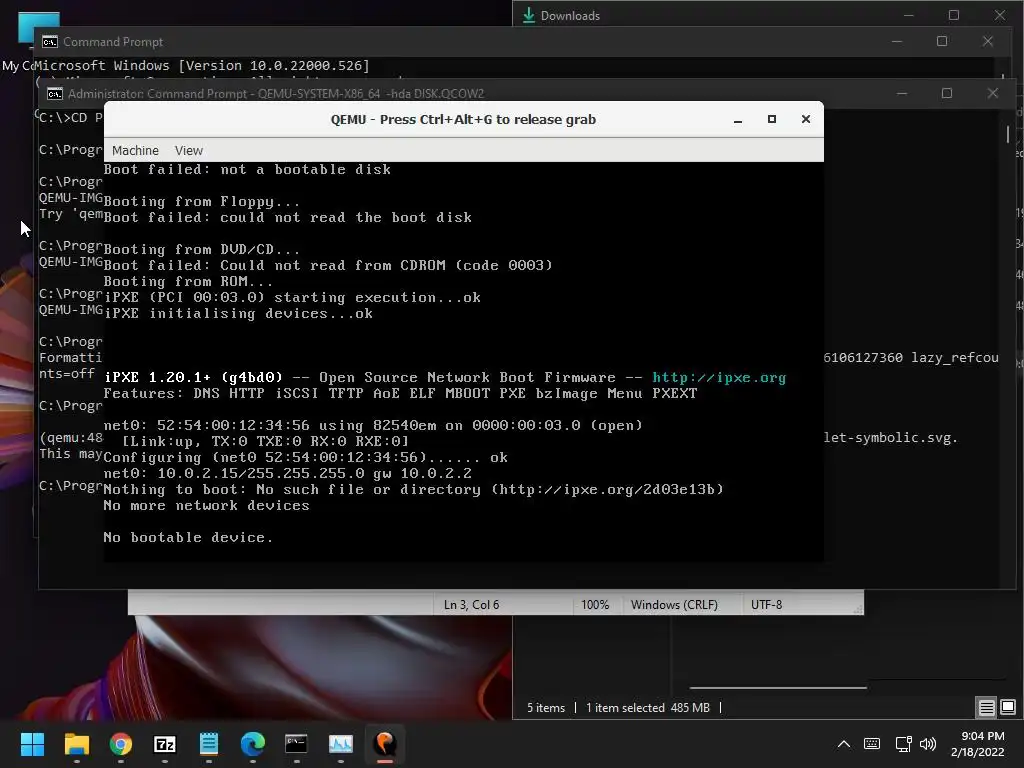Click Notepad's Ln 3, Col 6 status
The width and height of the screenshot is (1024, 768).
pyautogui.click(x=472, y=605)
